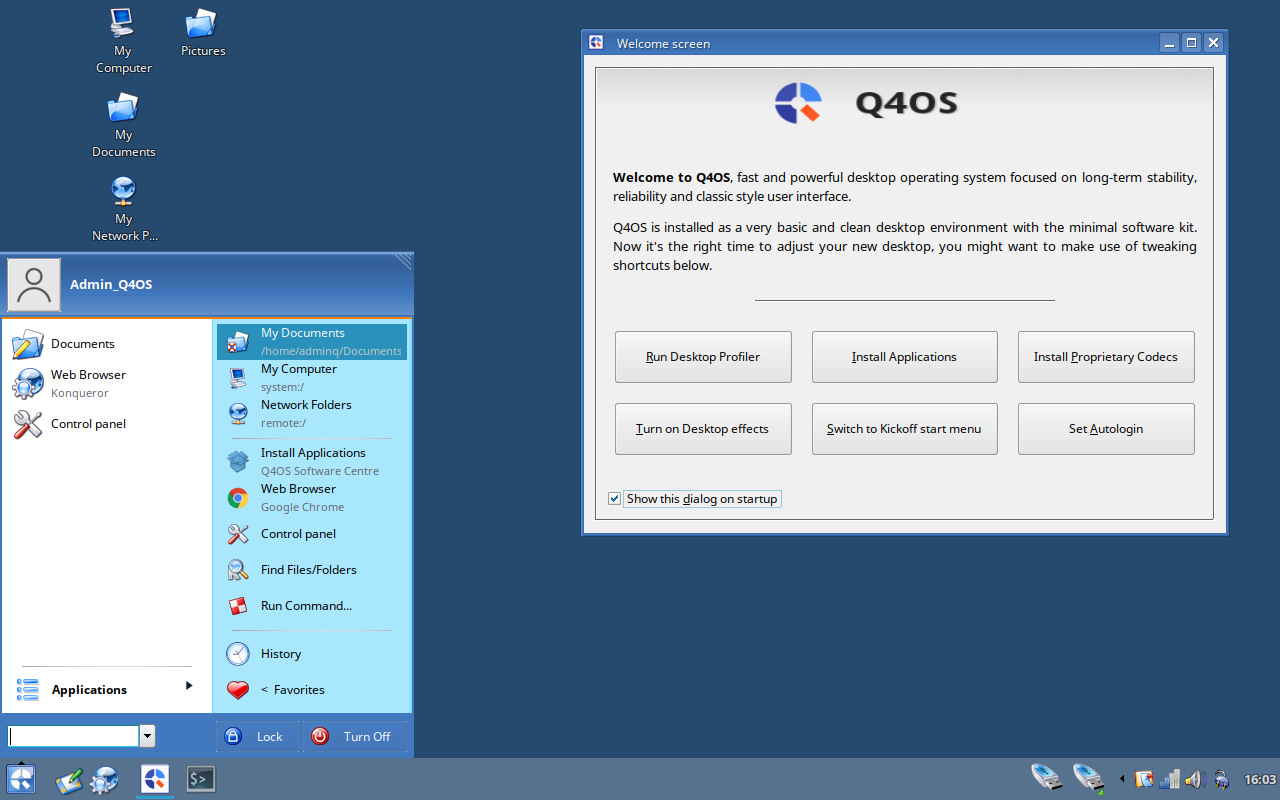This screenshot has width=1280, height=800.
Task: Open My Documents at /home/adminq/Documents
Action: pyautogui.click(x=312, y=342)
